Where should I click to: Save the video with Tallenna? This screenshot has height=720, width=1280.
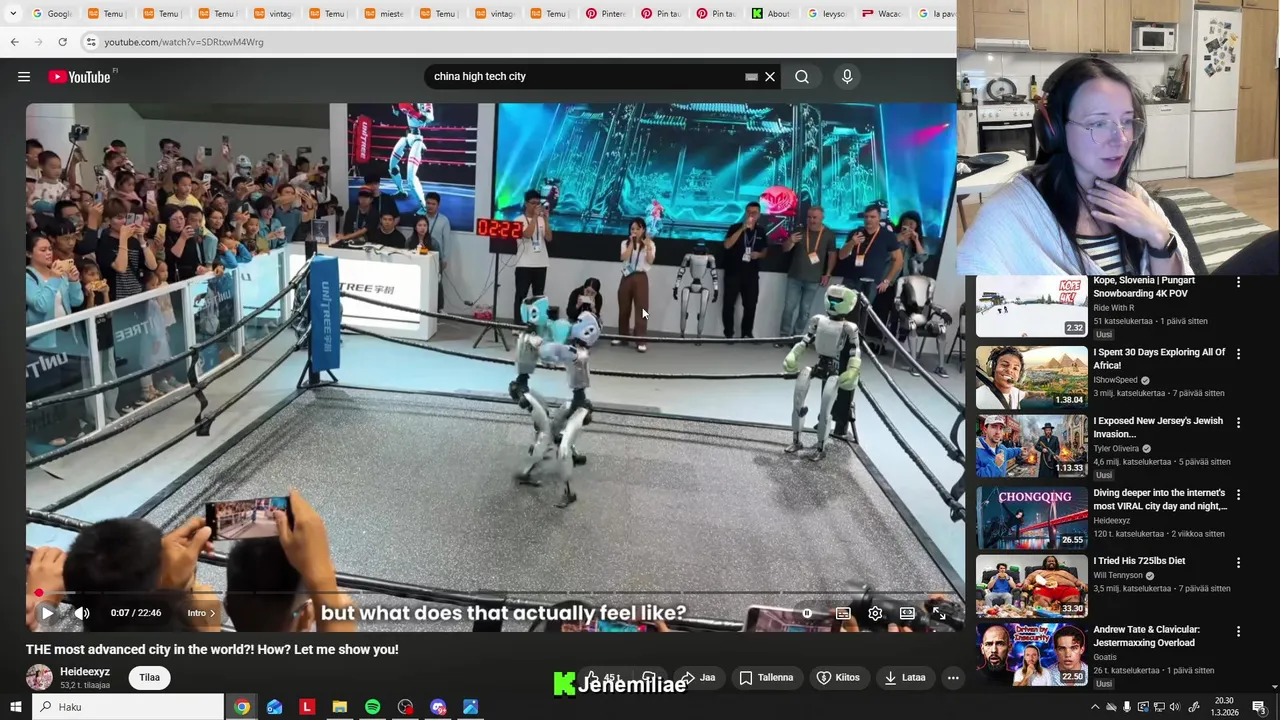[x=766, y=677]
